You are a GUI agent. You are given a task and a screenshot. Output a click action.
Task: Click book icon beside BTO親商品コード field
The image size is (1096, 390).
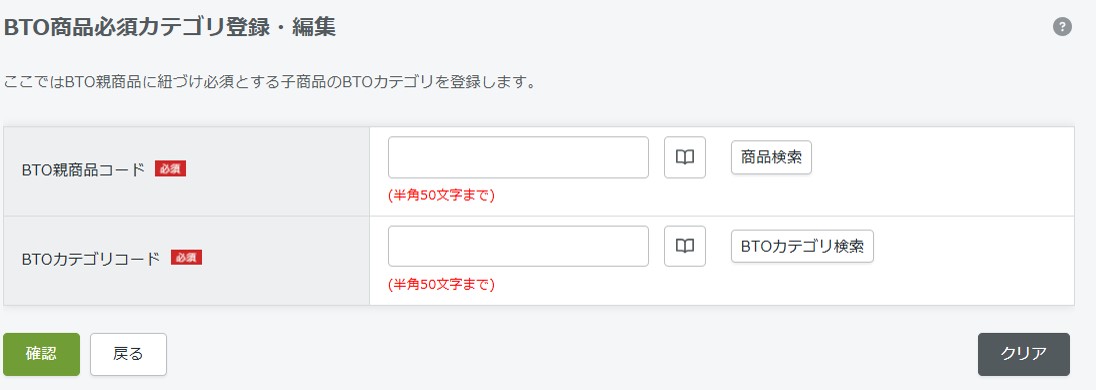point(685,157)
